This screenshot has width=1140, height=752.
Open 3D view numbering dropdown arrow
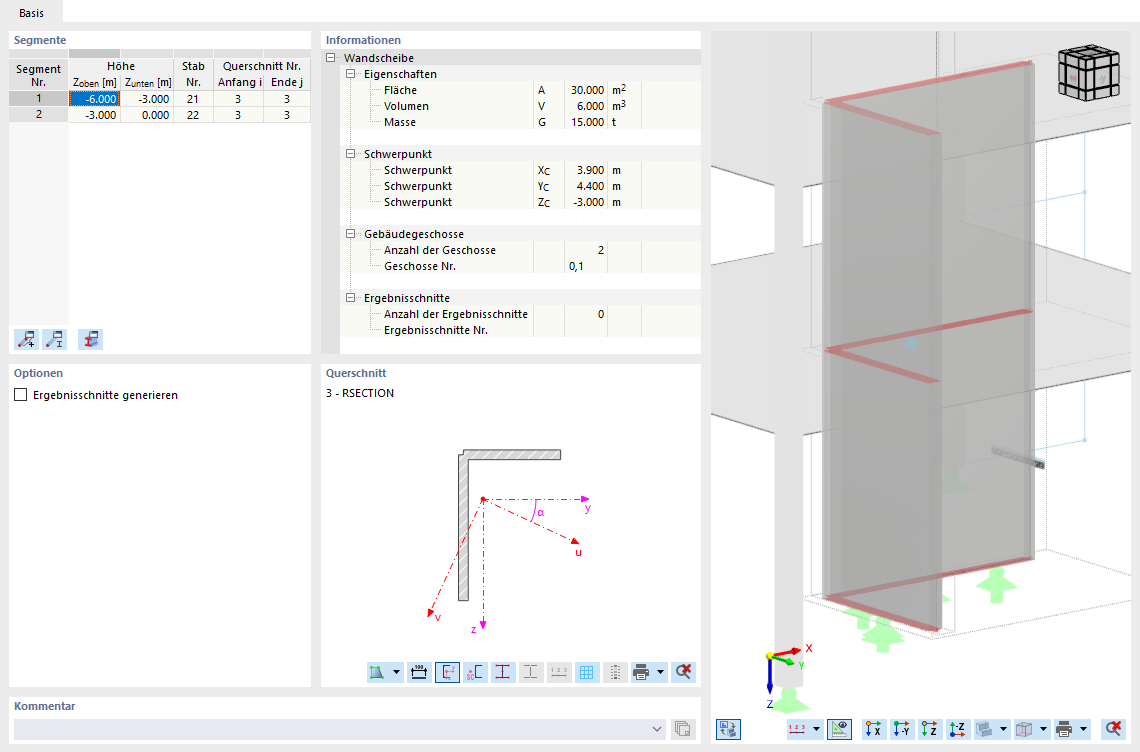tap(816, 729)
